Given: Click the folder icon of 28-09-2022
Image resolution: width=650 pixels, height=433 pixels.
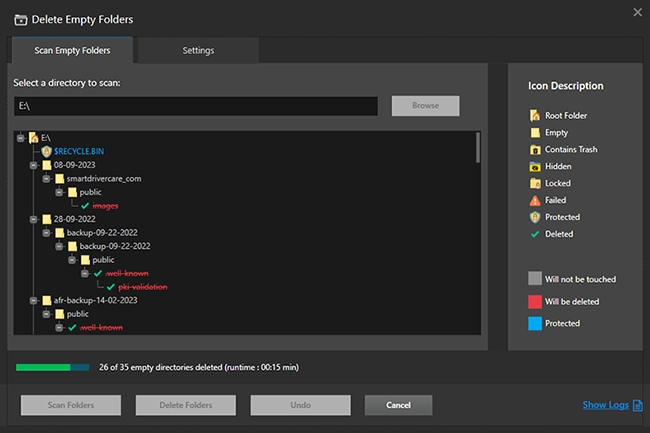Looking at the screenshot, I should click(x=46, y=219).
